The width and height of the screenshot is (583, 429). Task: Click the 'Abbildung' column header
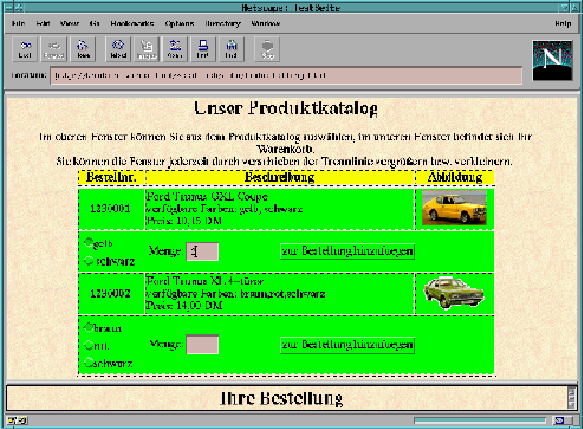[455, 177]
